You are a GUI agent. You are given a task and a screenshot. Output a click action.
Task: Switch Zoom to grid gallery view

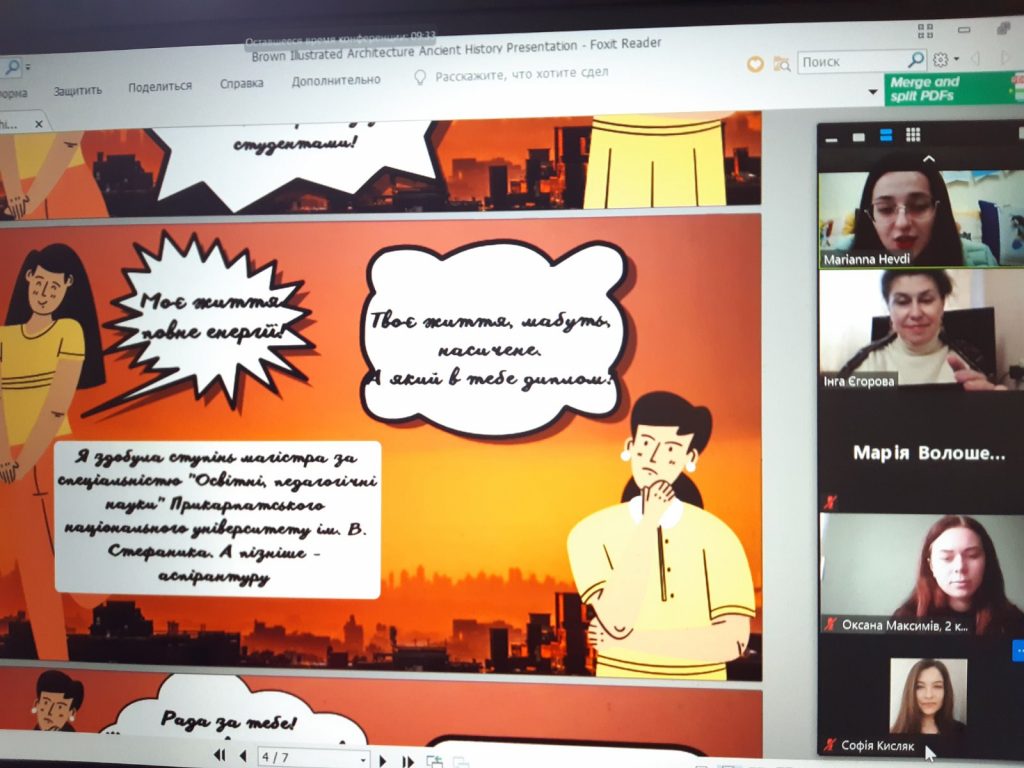pos(913,134)
